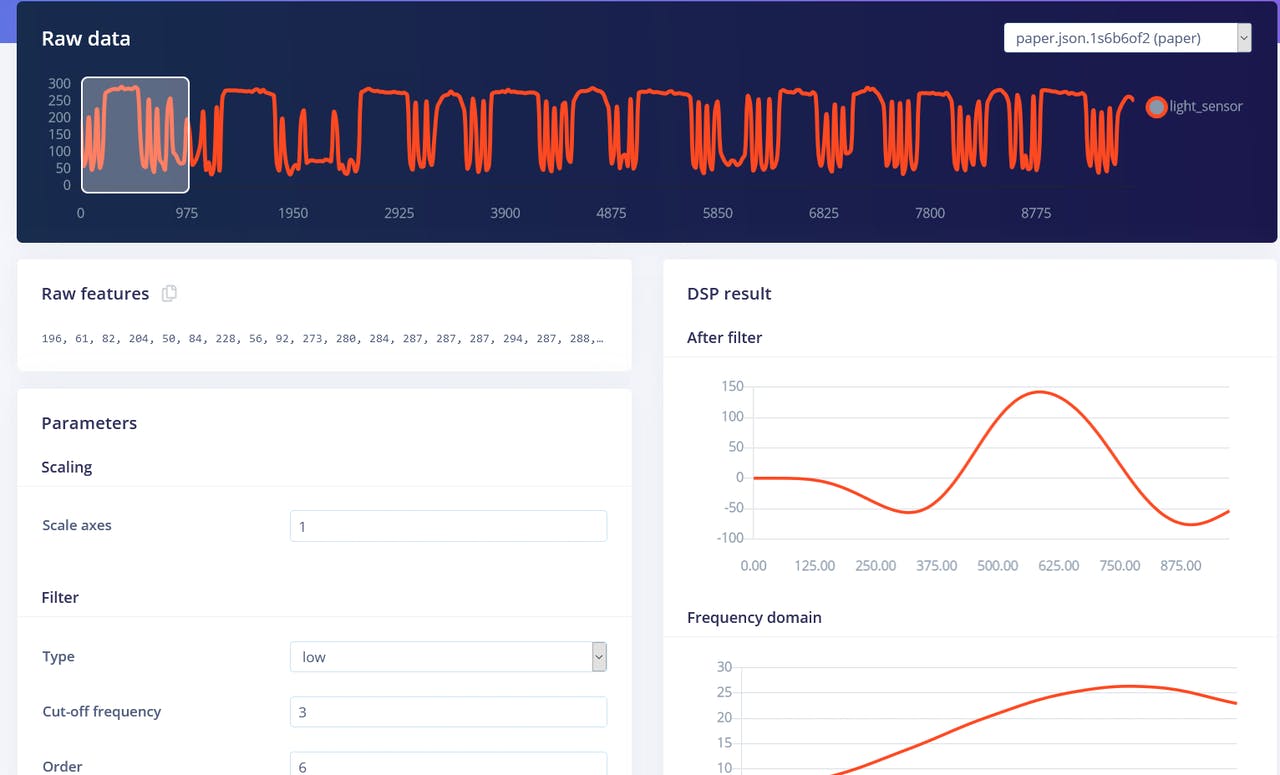Click the raw features value list
This screenshot has width=1280, height=775.
pyautogui.click(x=322, y=339)
